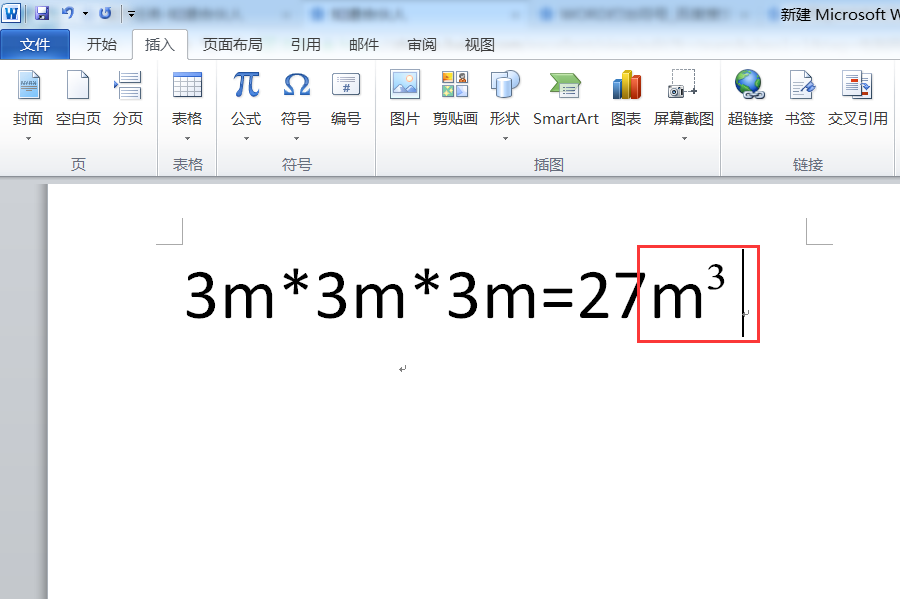The image size is (900, 599).
Task: Save the document with the floppy icon
Action: (x=42, y=13)
